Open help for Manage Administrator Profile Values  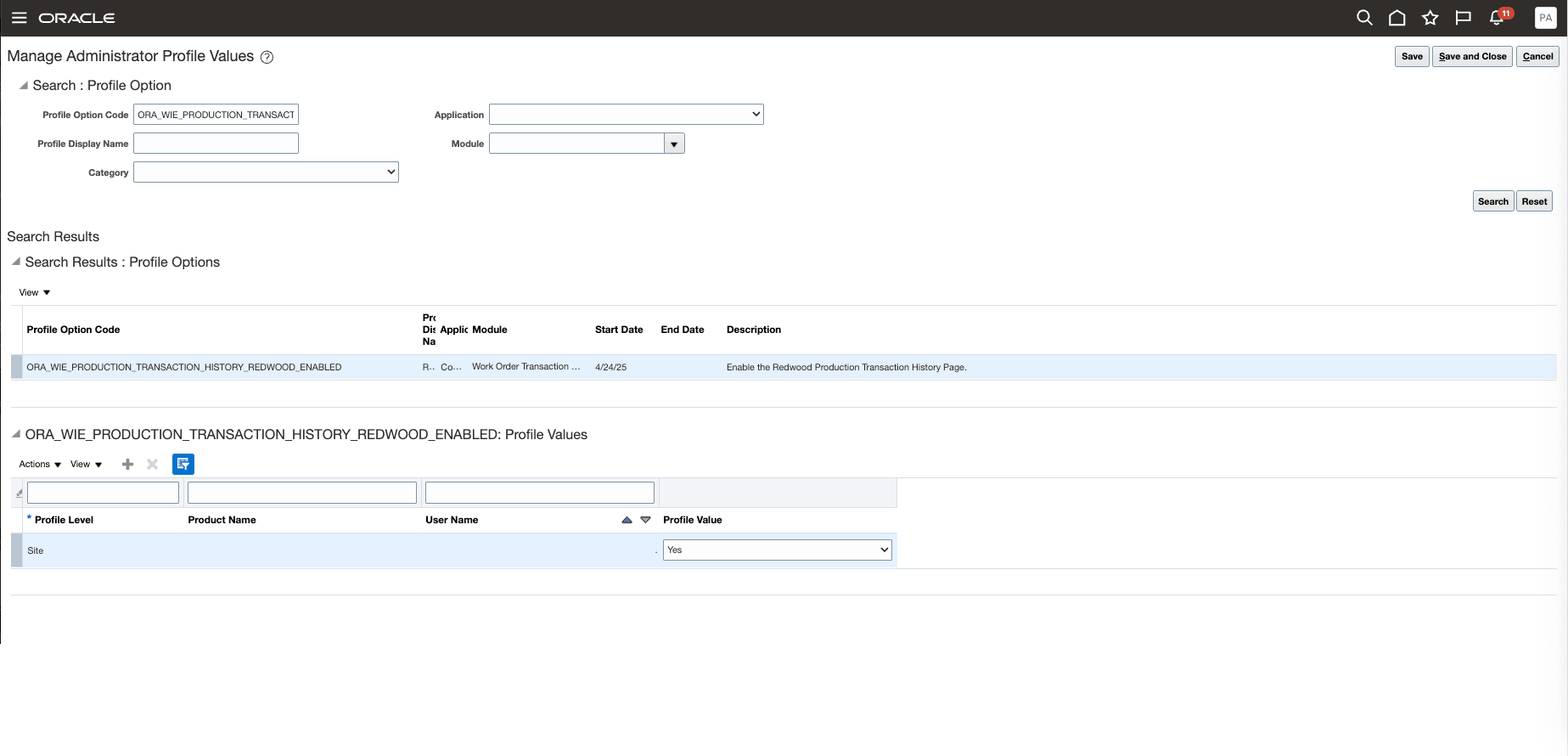click(267, 57)
